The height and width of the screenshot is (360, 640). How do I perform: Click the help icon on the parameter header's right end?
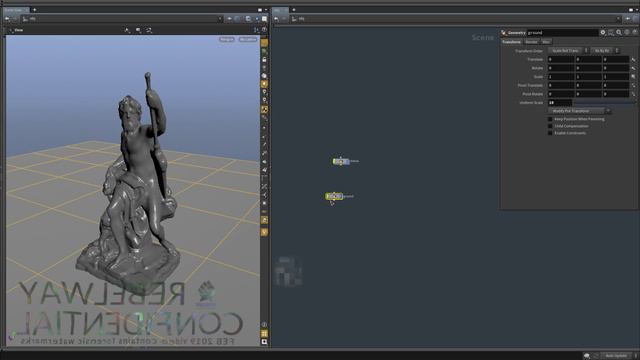635,32
